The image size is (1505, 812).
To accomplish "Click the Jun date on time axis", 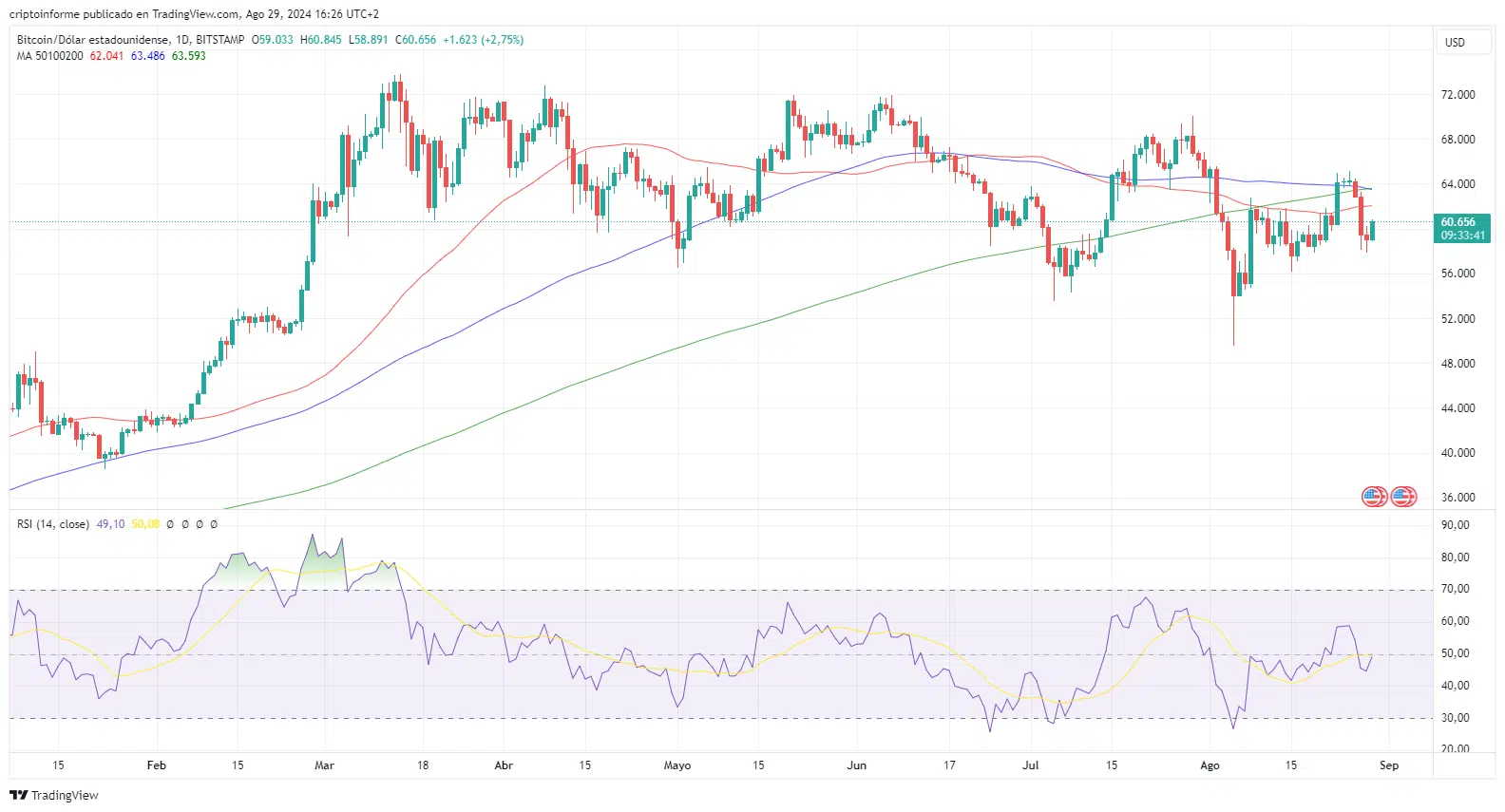I will point(857,765).
